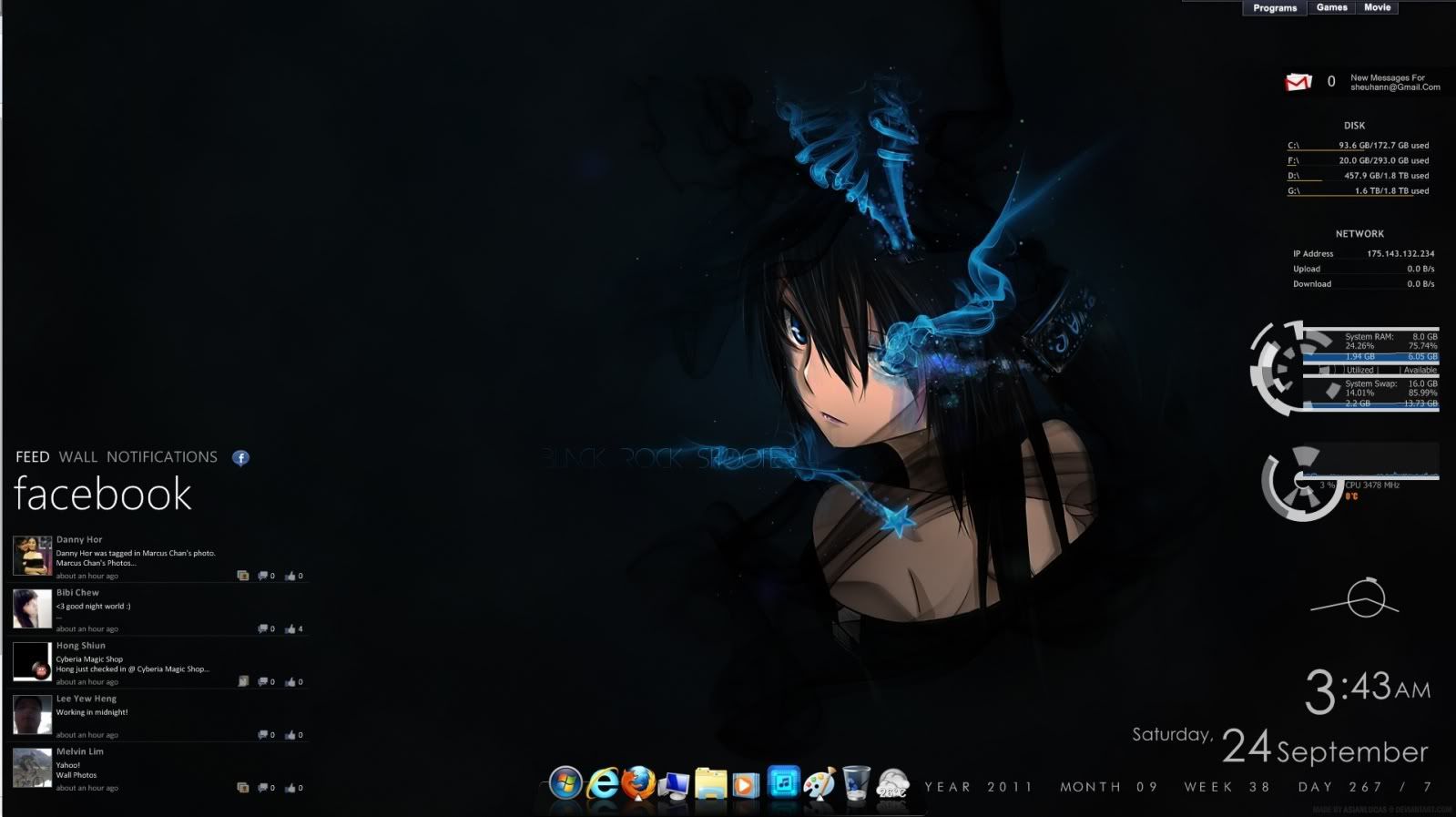Switch to the Games tab
Viewport: 1456px width, 817px height.
point(1331,7)
